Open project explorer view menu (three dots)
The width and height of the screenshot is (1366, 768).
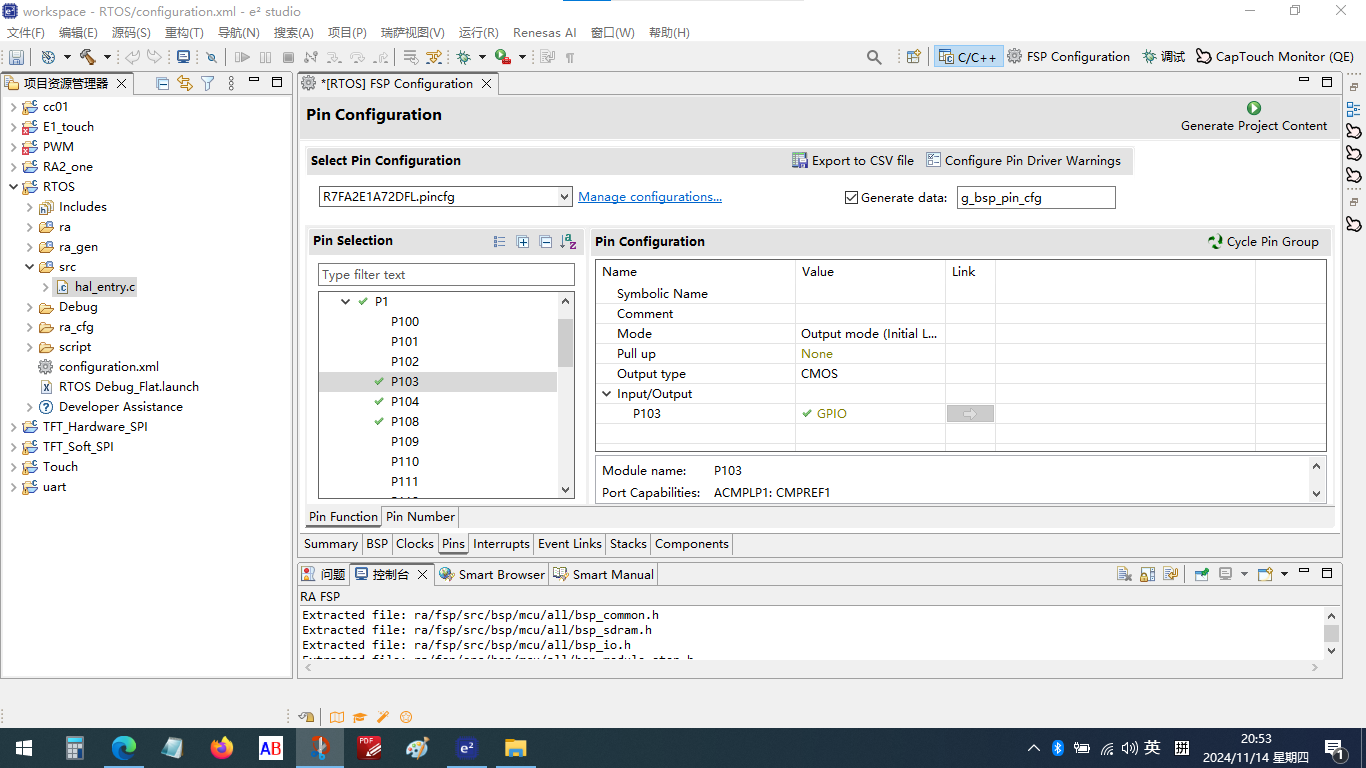click(x=231, y=83)
